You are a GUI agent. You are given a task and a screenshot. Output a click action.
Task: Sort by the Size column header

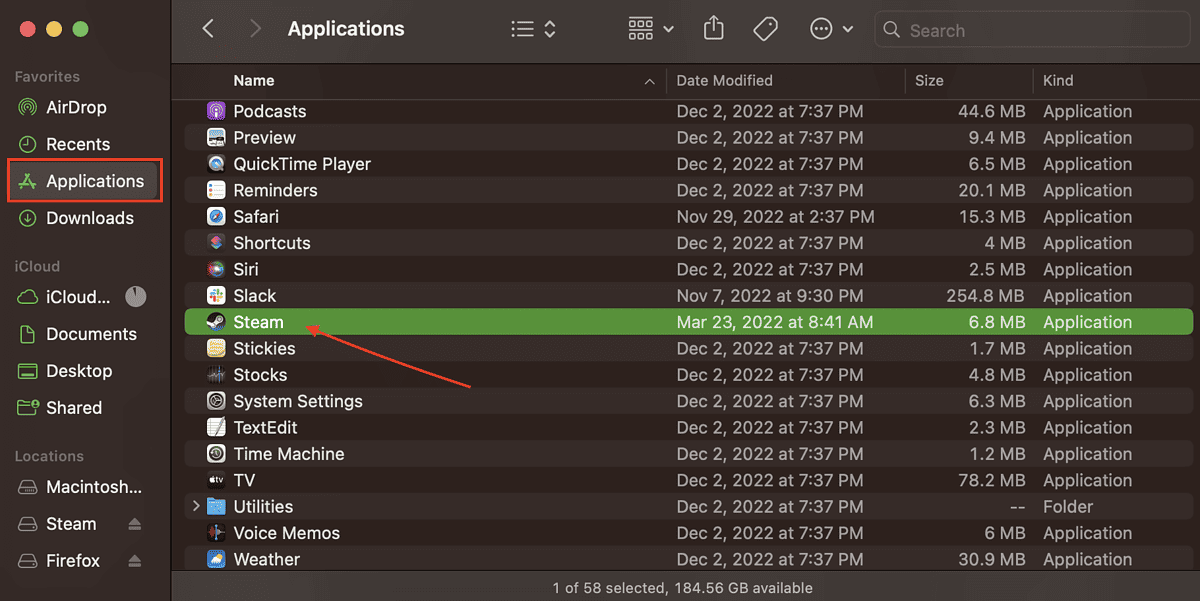point(929,81)
